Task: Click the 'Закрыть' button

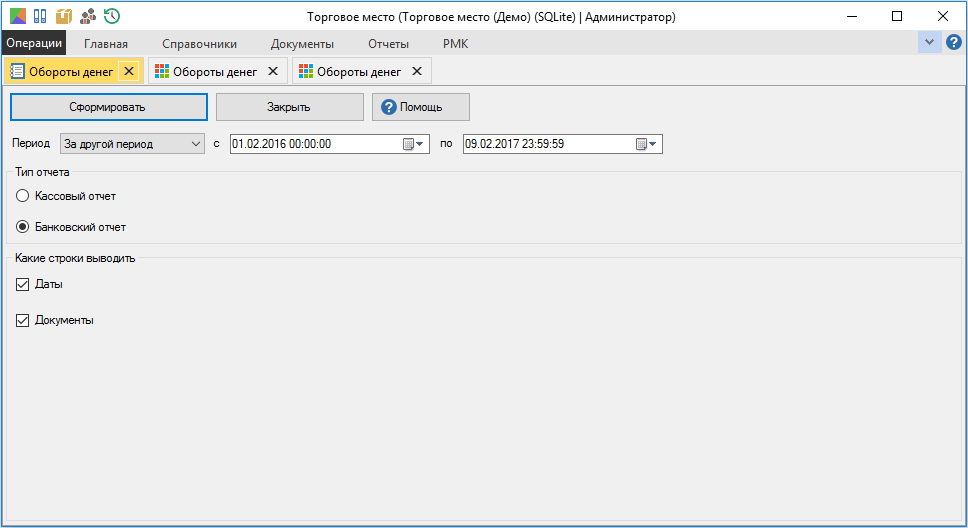Action: (x=290, y=107)
